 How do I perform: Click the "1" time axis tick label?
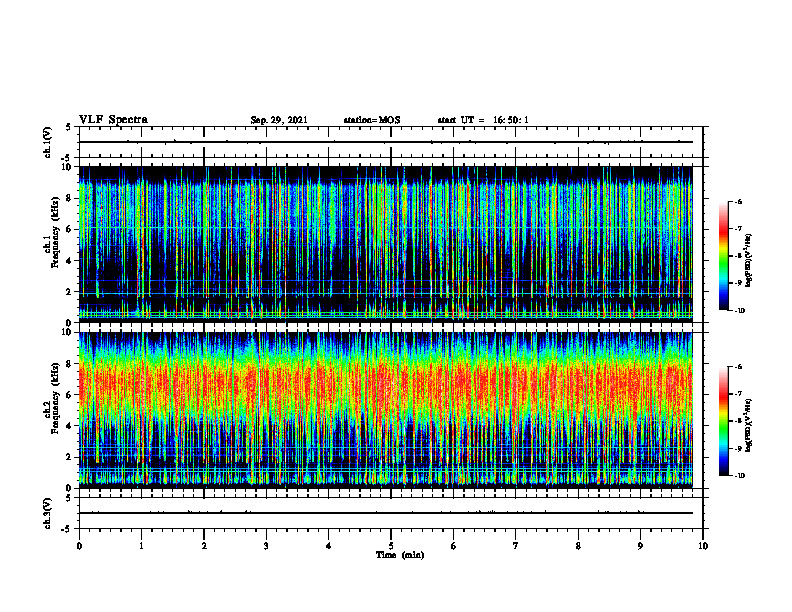[x=141, y=546]
